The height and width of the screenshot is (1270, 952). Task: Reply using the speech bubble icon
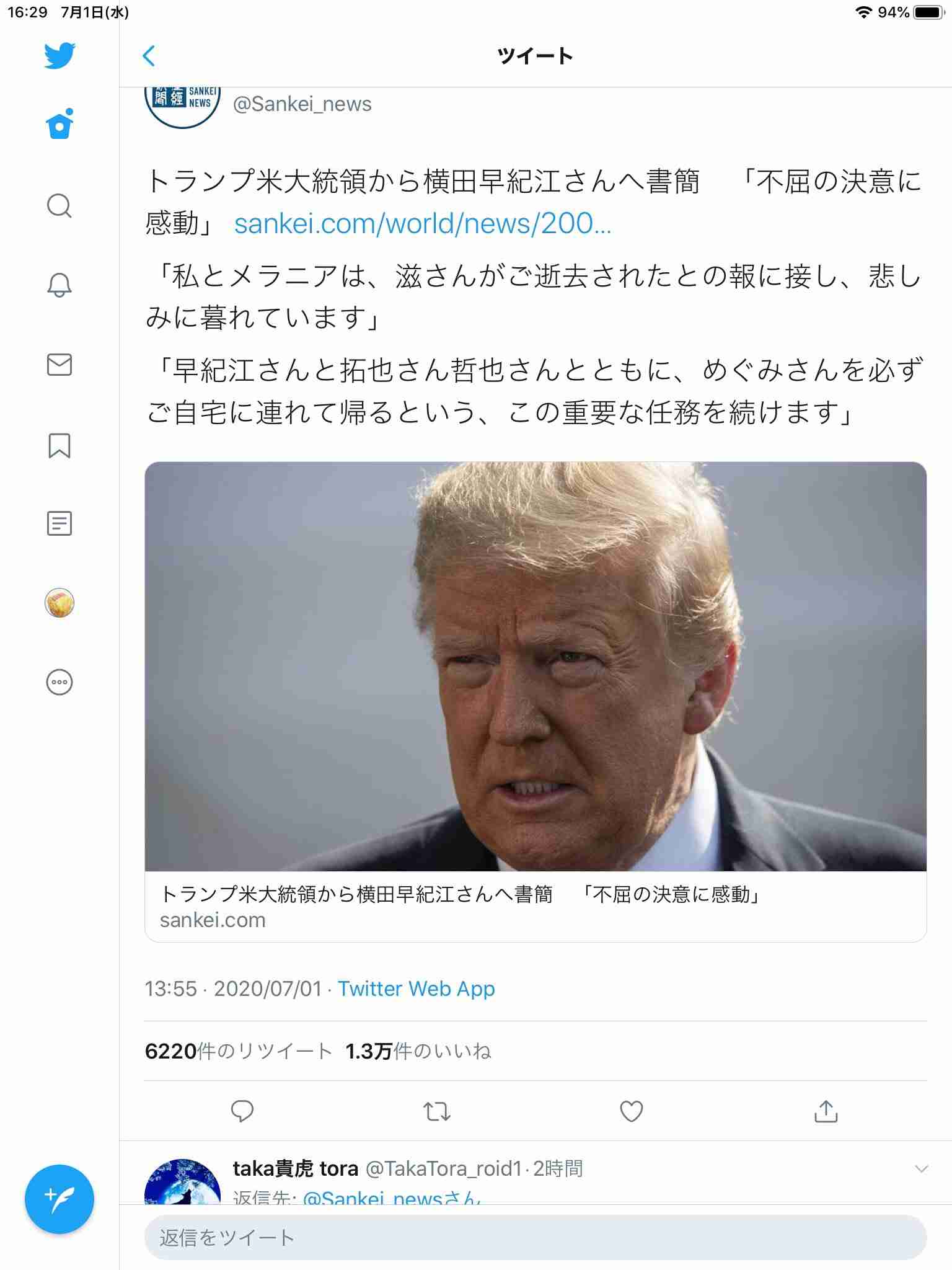242,1111
